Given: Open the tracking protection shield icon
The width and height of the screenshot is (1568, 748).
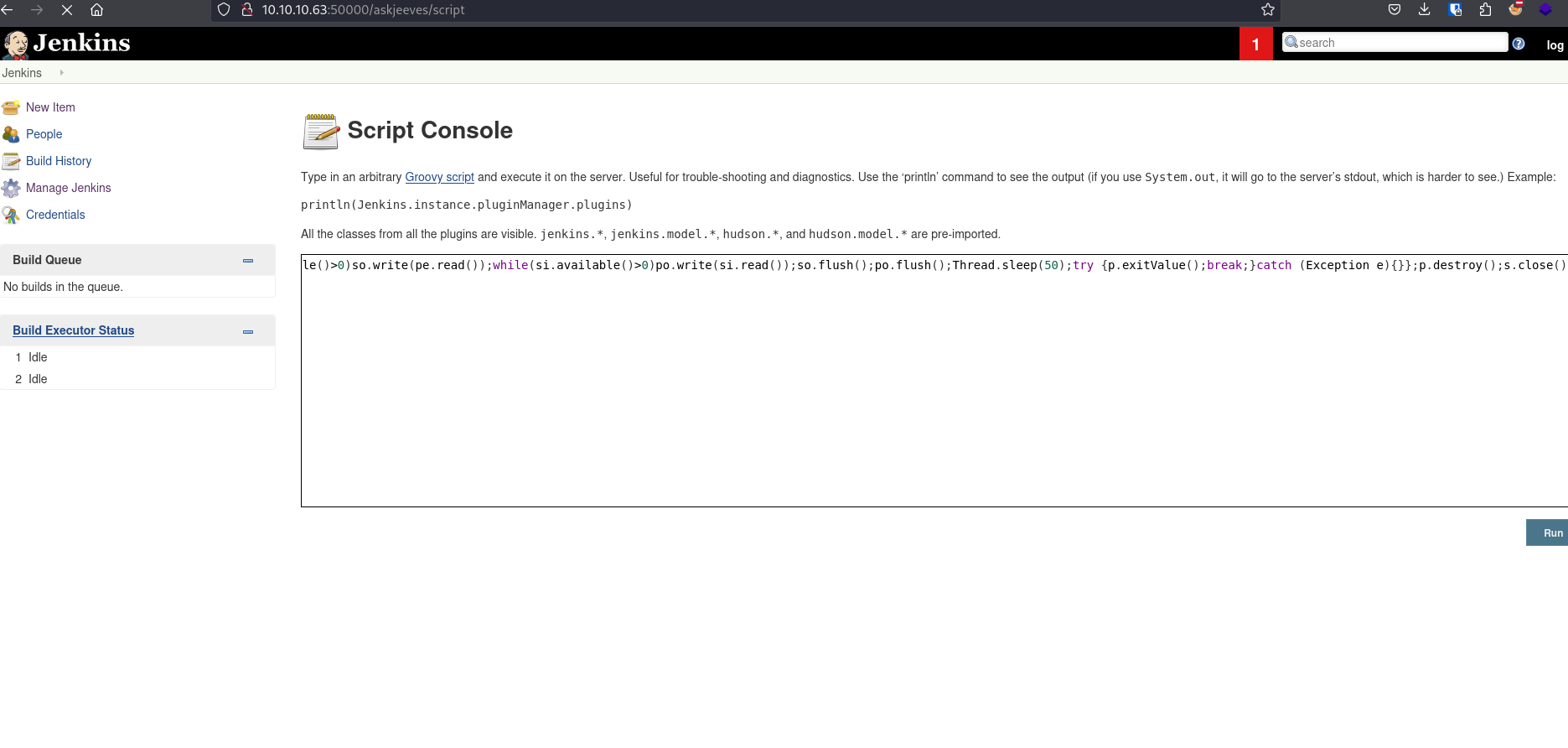Looking at the screenshot, I should click(224, 10).
